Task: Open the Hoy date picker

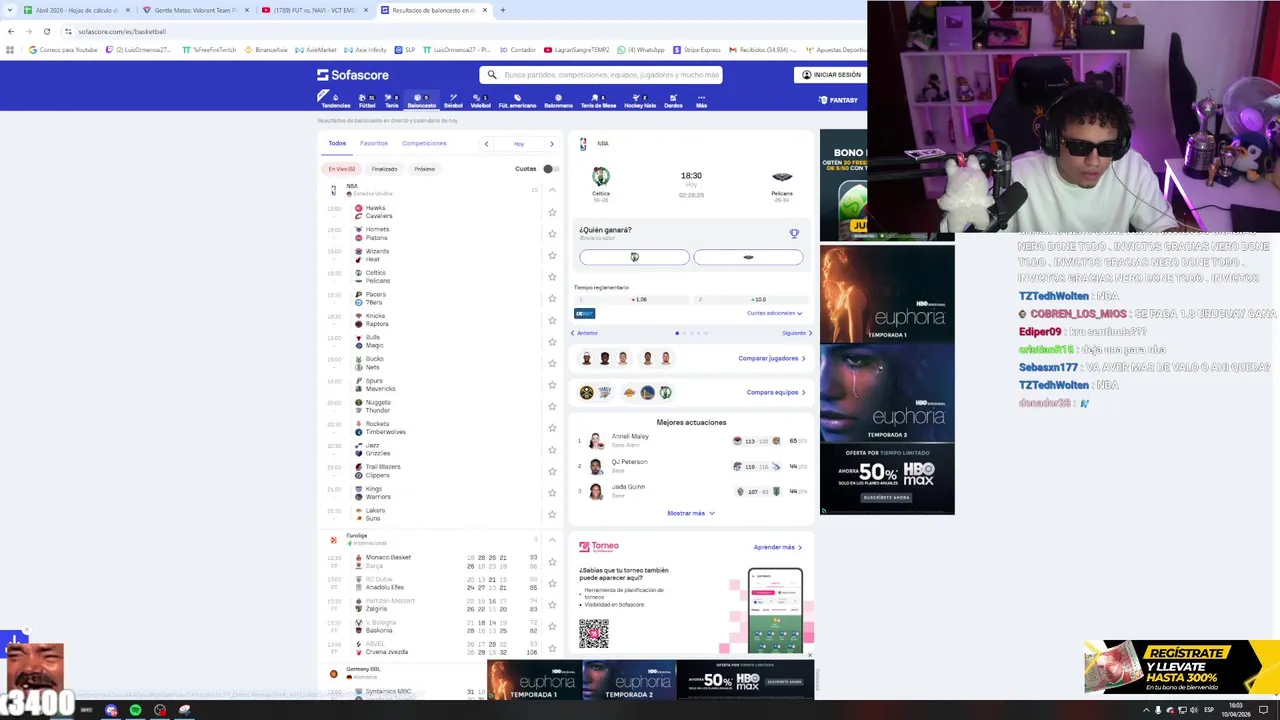Action: pyautogui.click(x=519, y=144)
